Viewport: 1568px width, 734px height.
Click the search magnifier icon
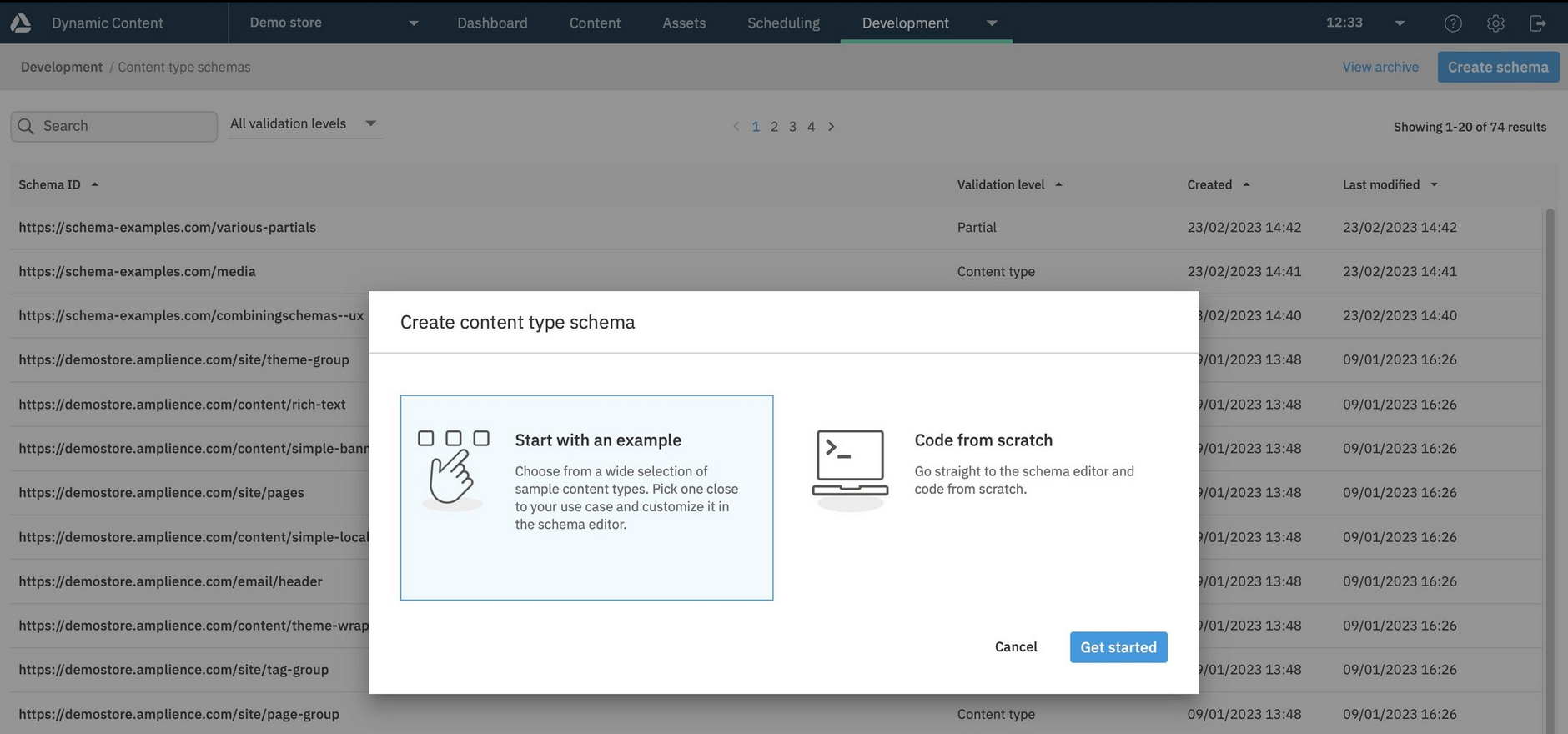tap(26, 126)
